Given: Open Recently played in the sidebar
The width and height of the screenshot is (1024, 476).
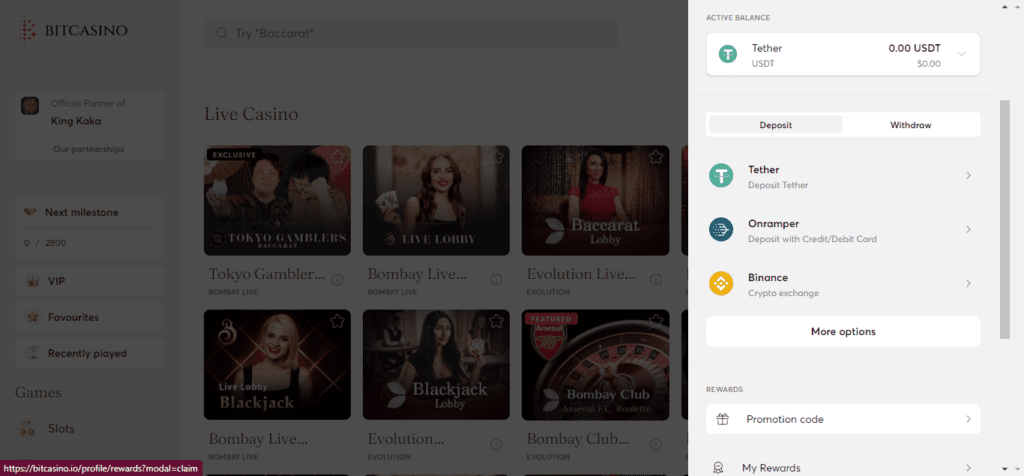Looking at the screenshot, I should click(89, 353).
